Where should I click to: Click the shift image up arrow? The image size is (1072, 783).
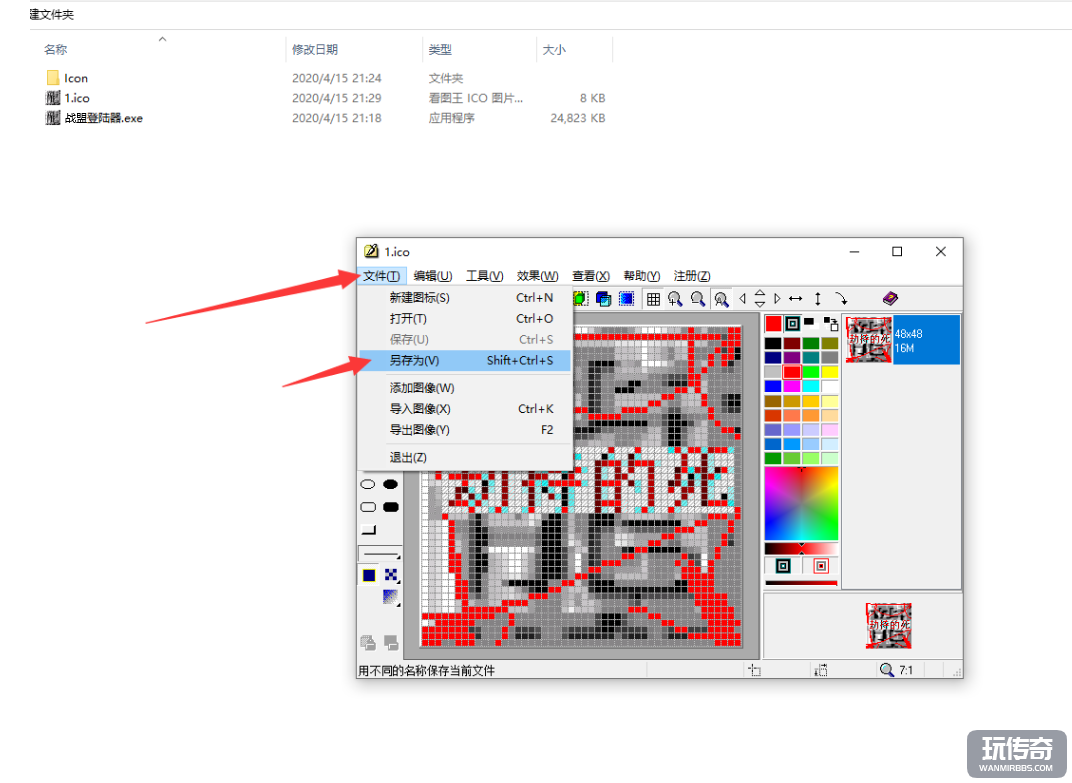(760, 293)
